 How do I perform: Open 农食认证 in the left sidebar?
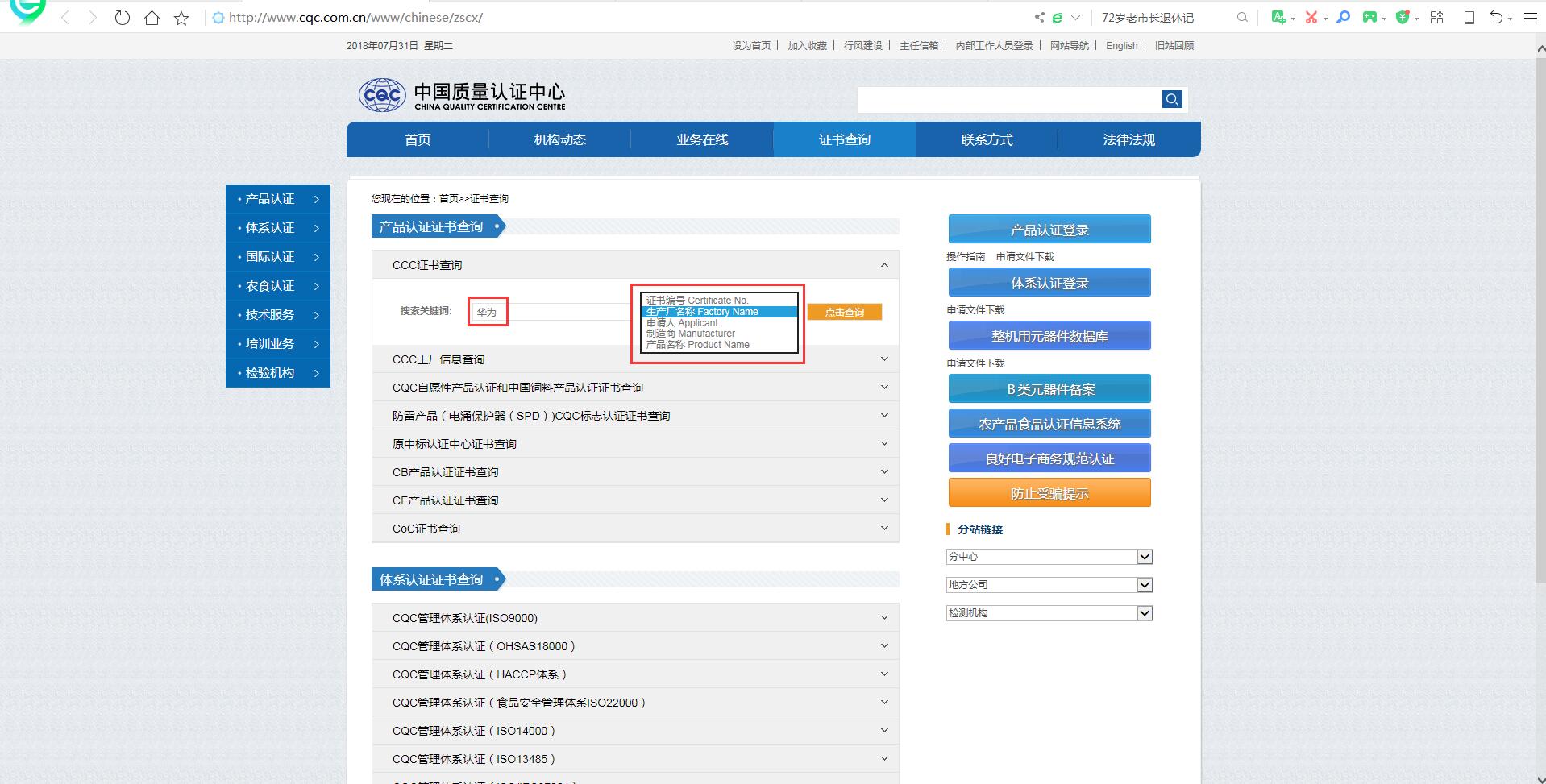click(x=278, y=286)
